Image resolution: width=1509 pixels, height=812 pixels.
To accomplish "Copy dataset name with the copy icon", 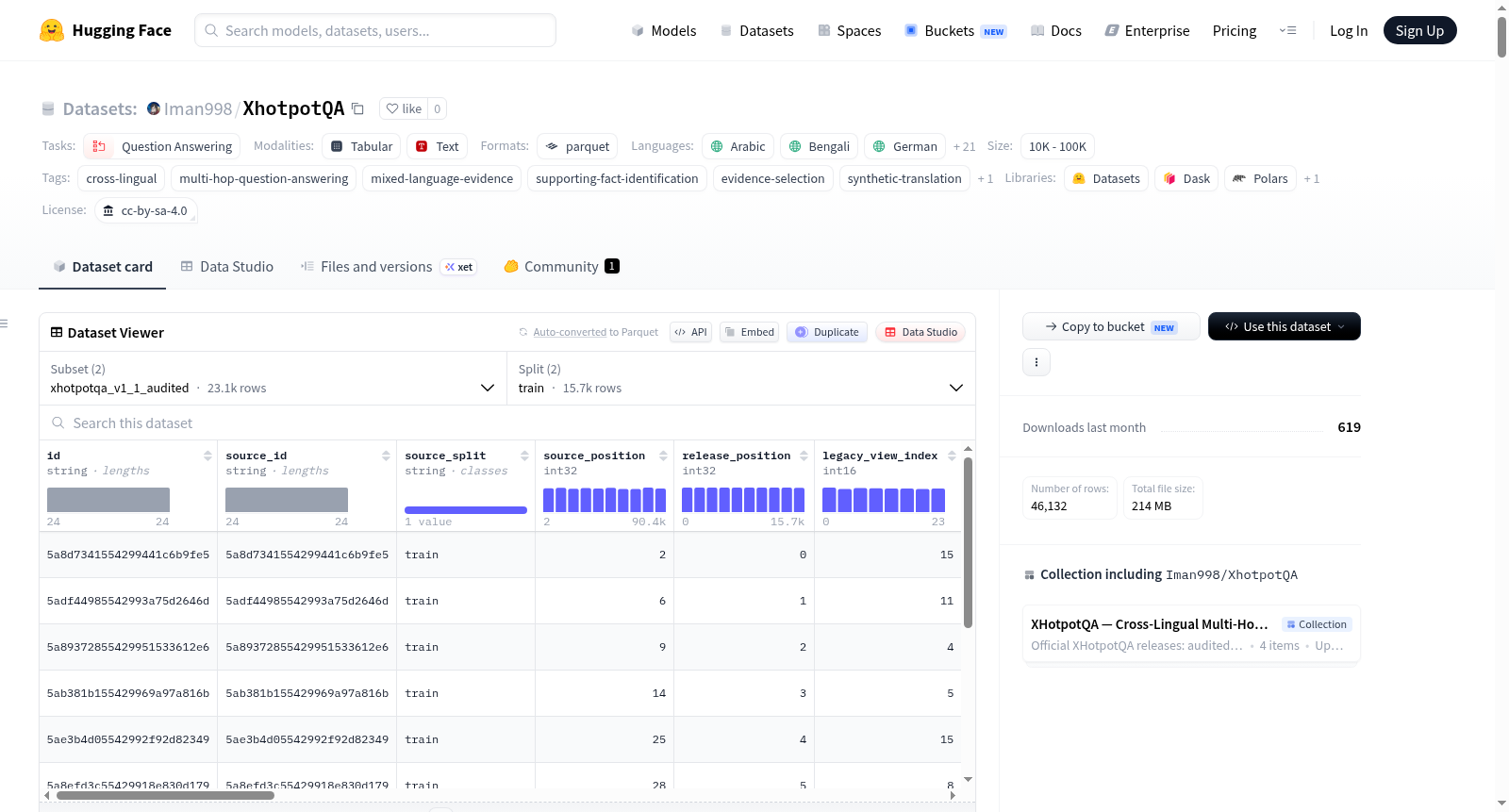I will 357,108.
